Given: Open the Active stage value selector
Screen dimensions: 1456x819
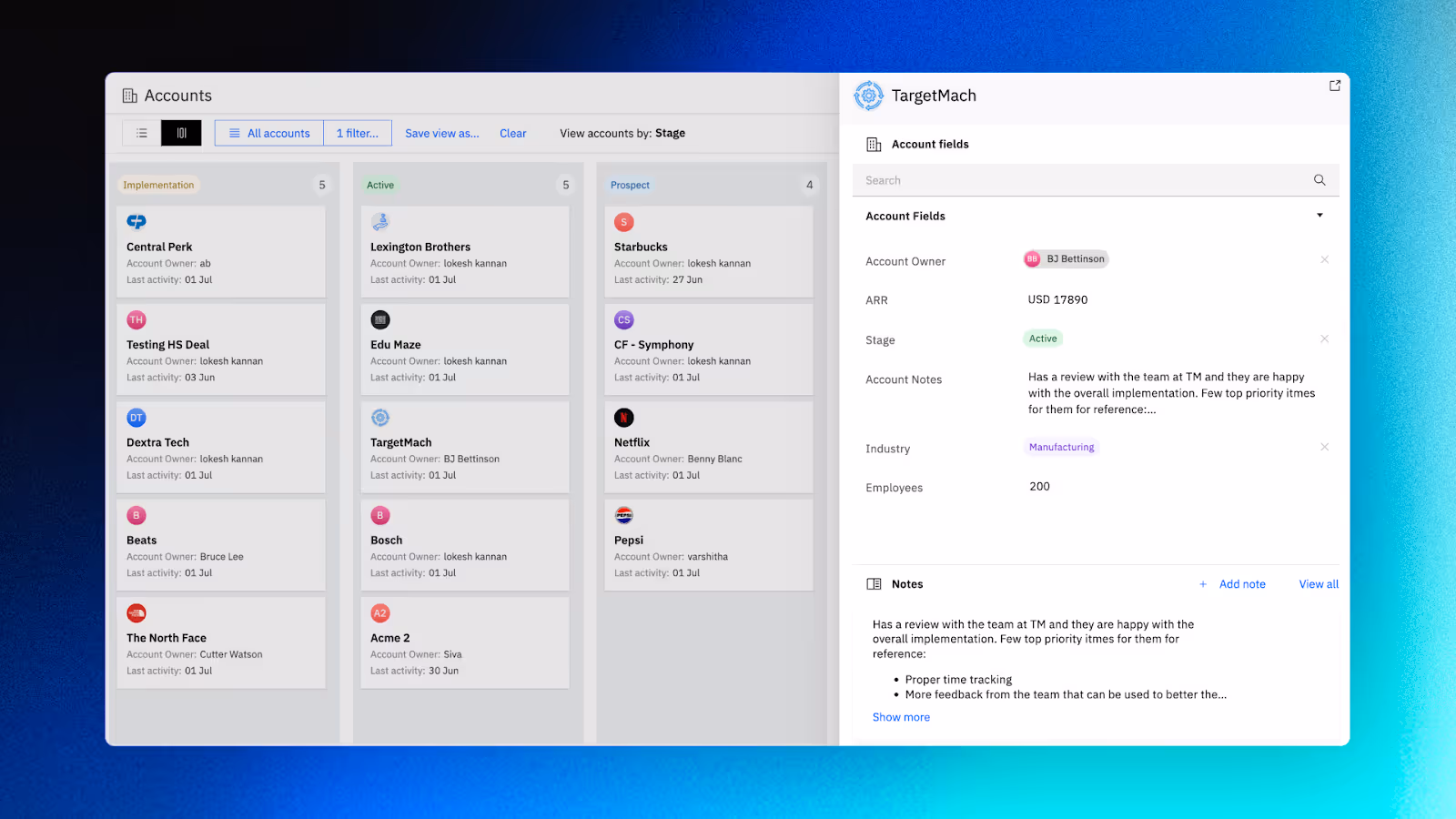Looking at the screenshot, I should [1043, 339].
